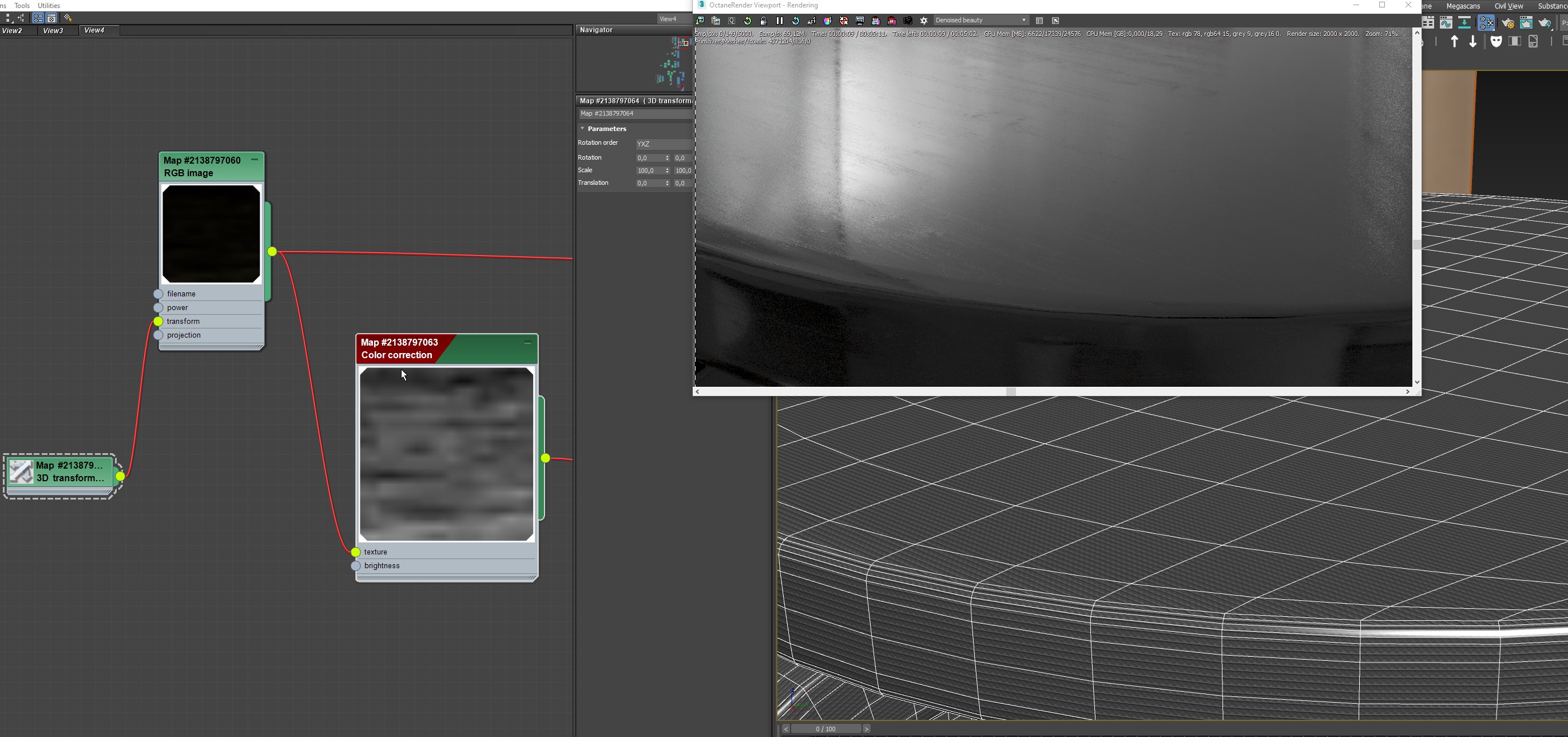
Task: Open the Denoised beauty render pass dropdown
Action: pos(981,21)
